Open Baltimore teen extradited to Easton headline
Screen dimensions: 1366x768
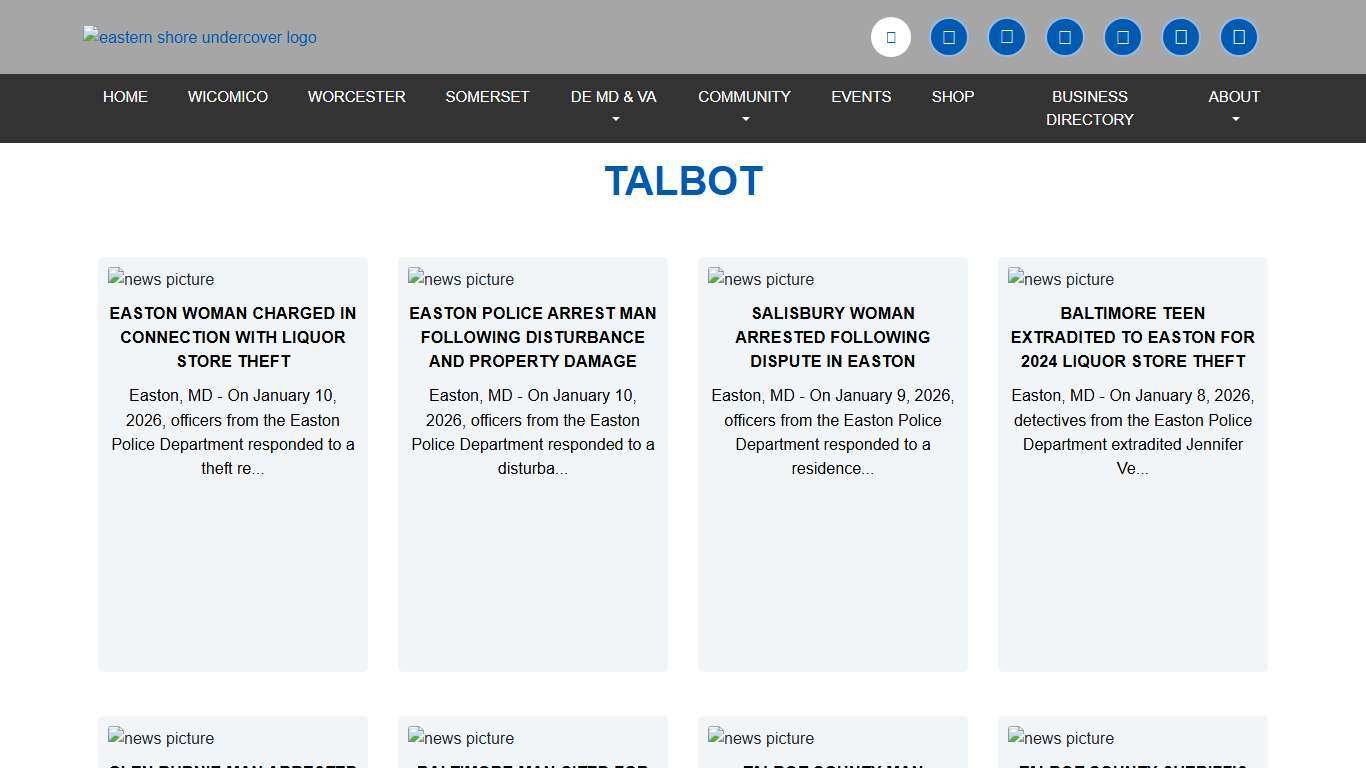pos(1132,337)
